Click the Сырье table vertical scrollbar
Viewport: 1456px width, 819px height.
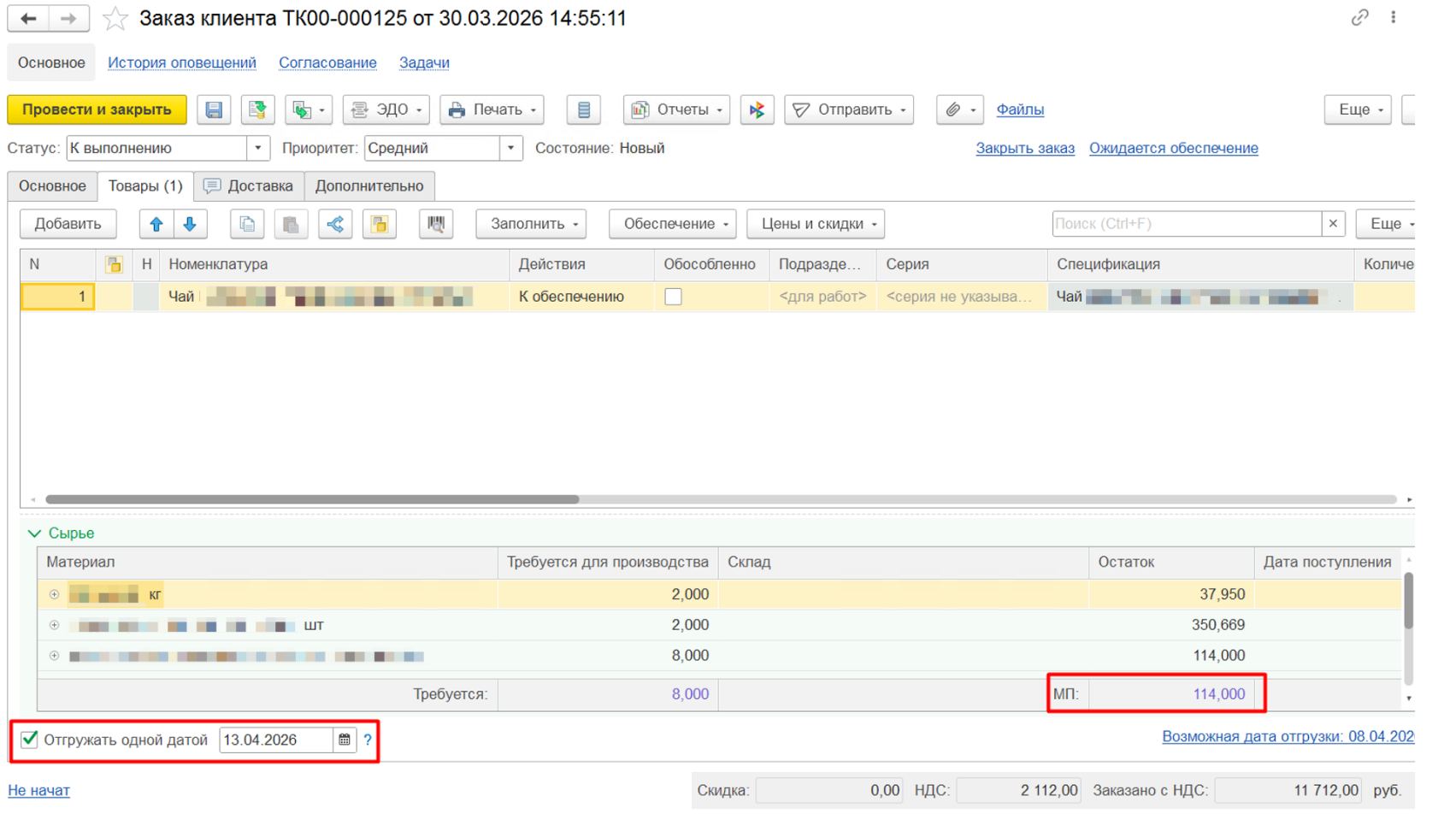[x=1409, y=601]
